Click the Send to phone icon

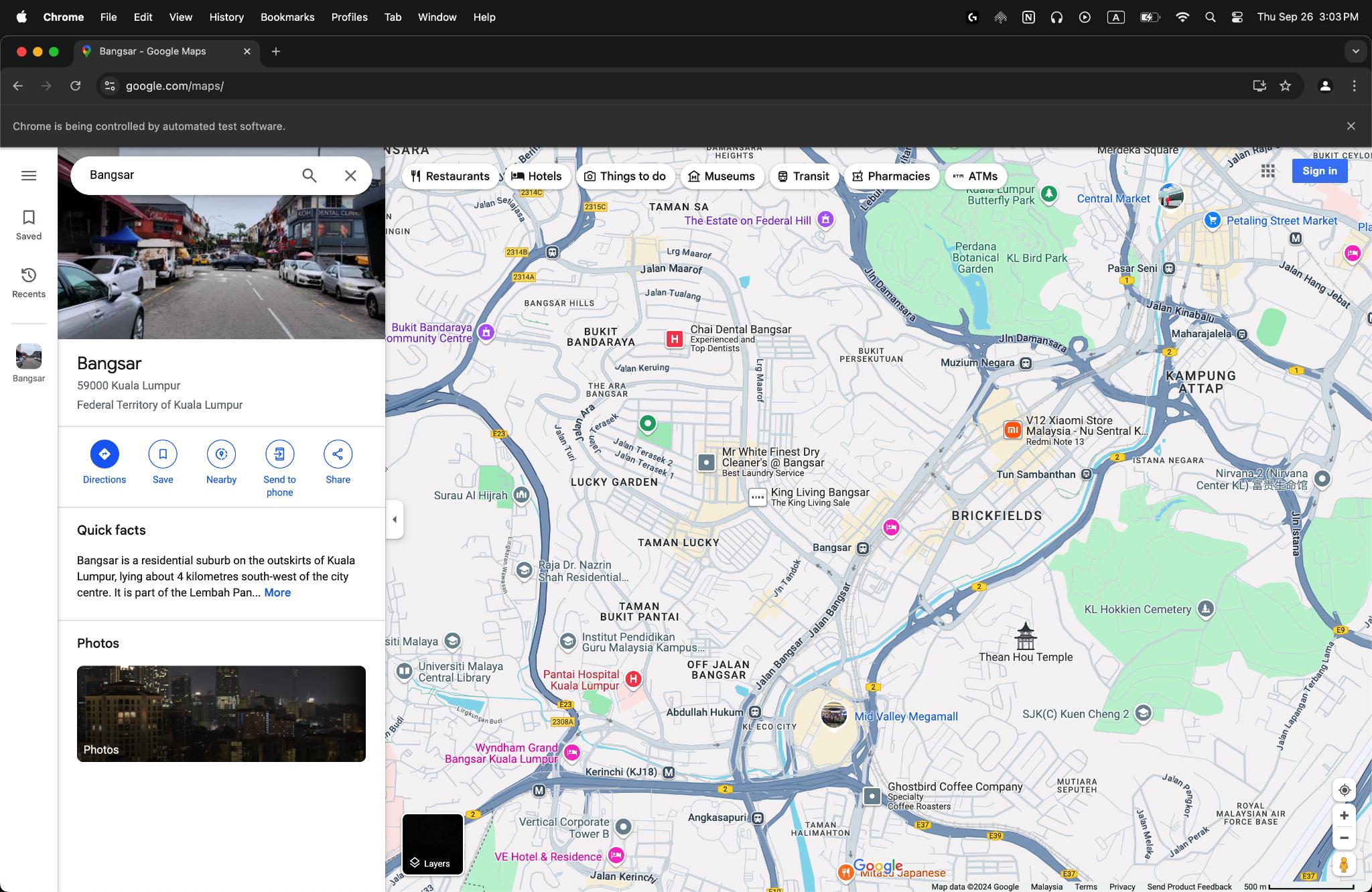tap(279, 454)
